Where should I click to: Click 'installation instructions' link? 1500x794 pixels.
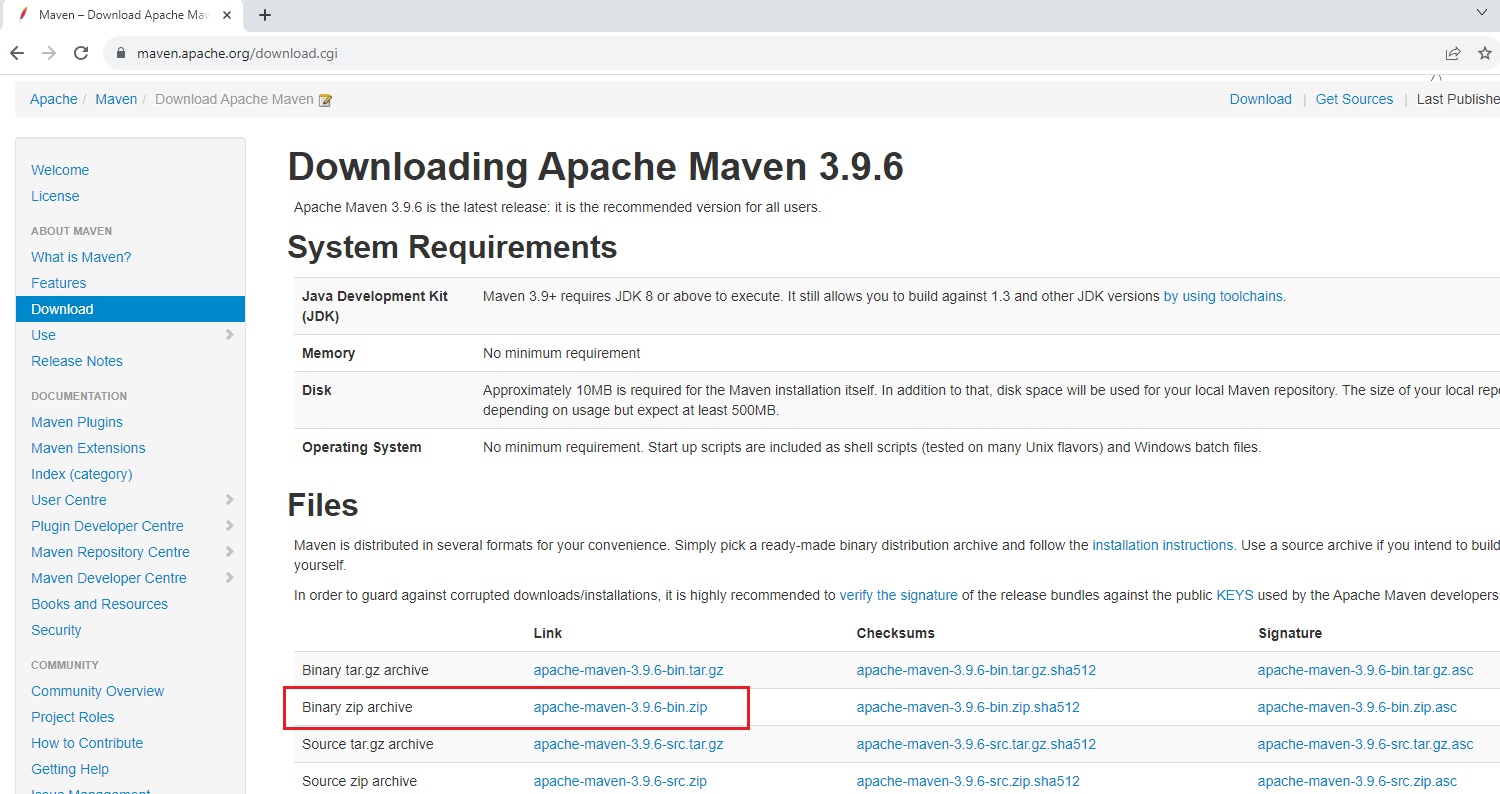click(1163, 545)
